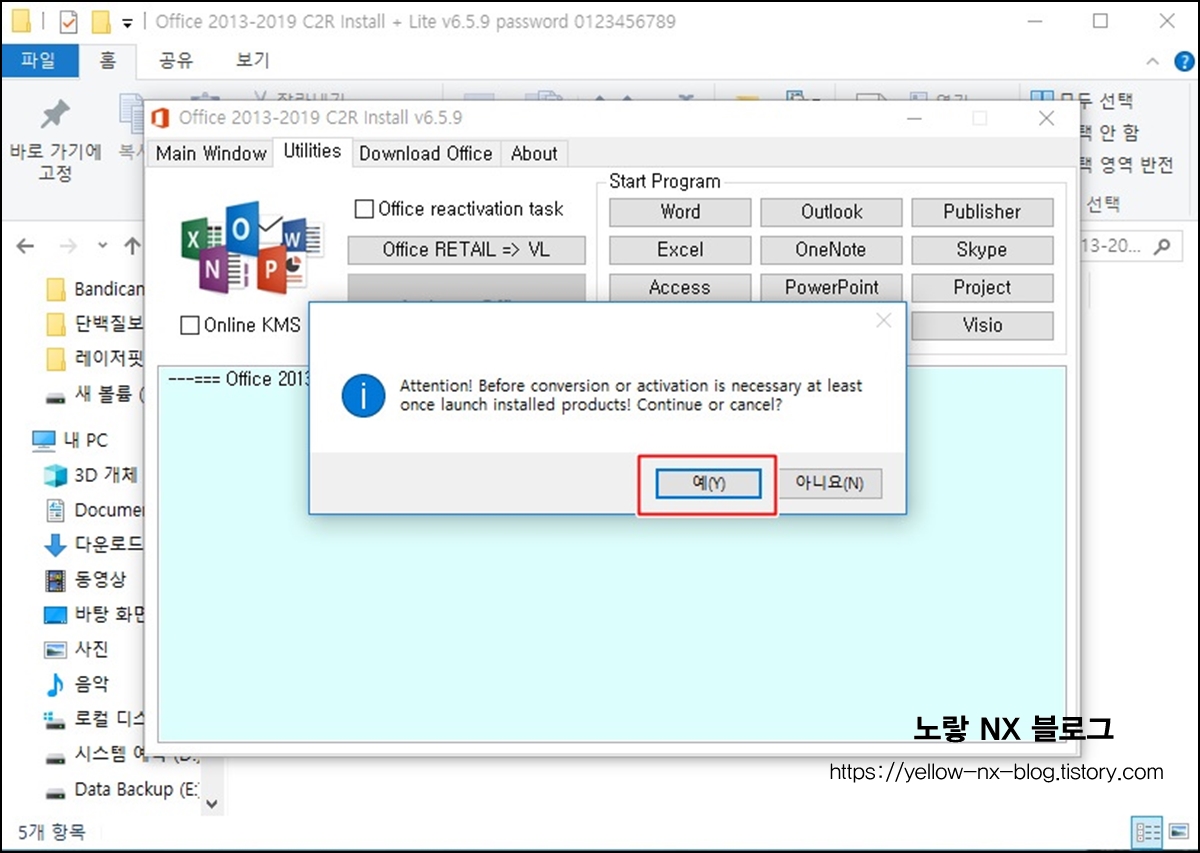Select the 홈 ribbon tab in Explorer
The width and height of the screenshot is (1200, 853).
coord(107,61)
